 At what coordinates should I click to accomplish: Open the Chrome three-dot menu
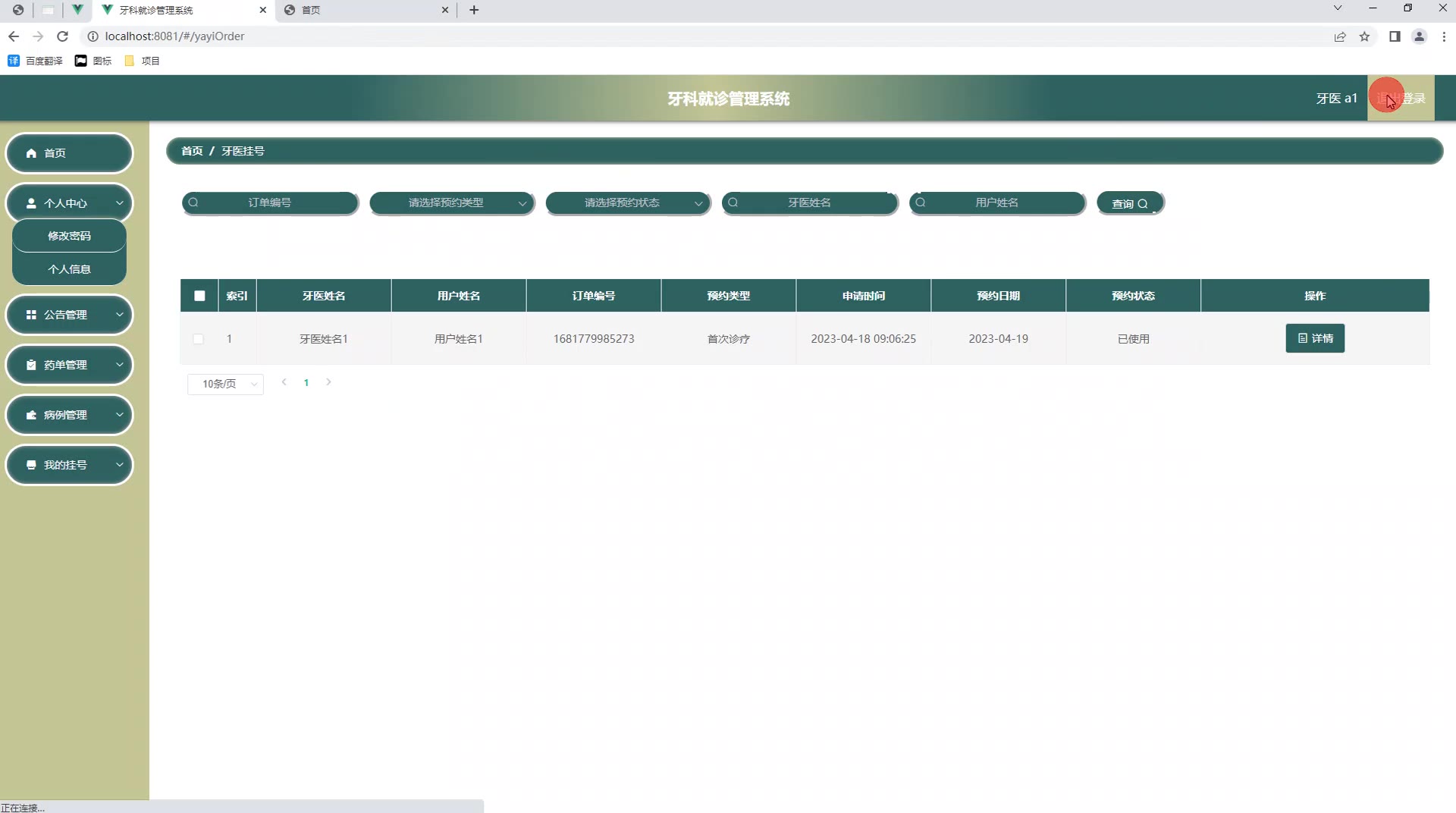(x=1444, y=36)
